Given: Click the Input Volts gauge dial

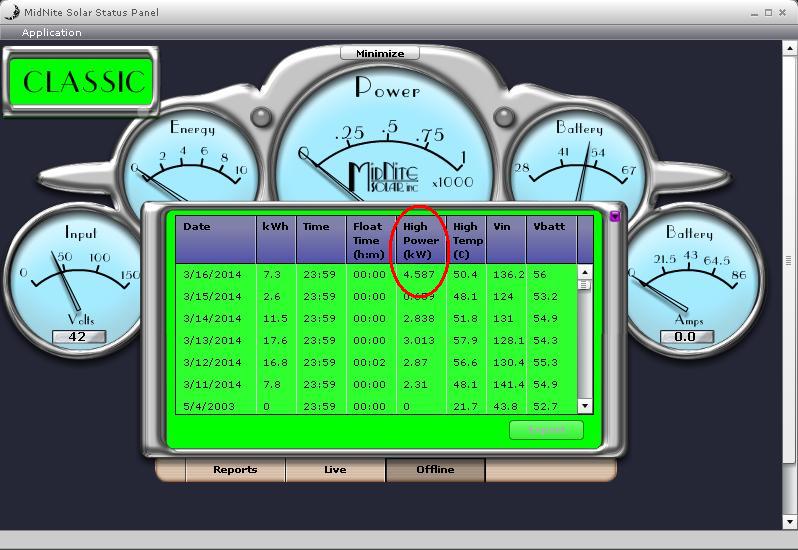Looking at the screenshot, I should (74, 279).
